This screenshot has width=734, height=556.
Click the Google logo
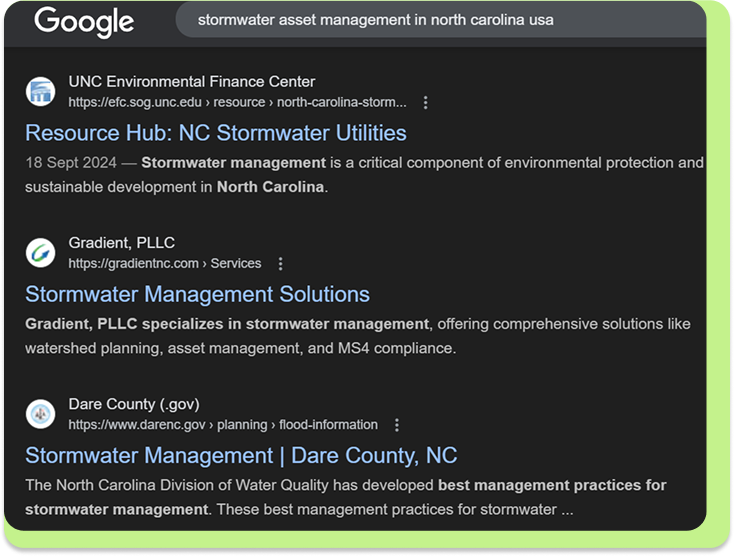[x=84, y=21]
